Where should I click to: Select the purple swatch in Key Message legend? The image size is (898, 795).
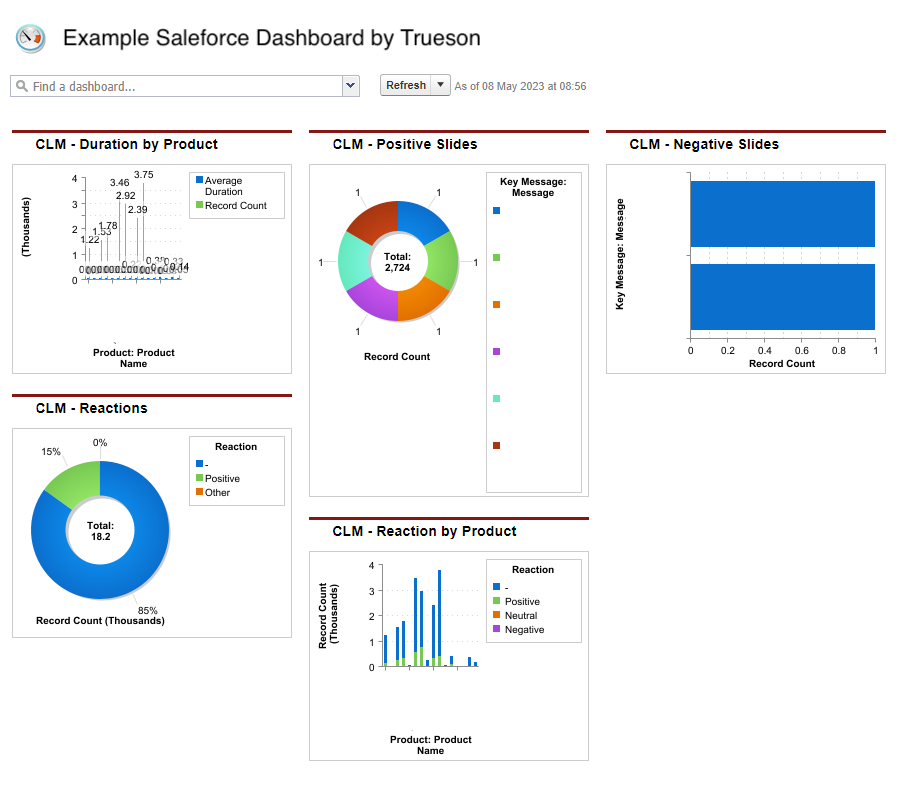pyautogui.click(x=497, y=352)
